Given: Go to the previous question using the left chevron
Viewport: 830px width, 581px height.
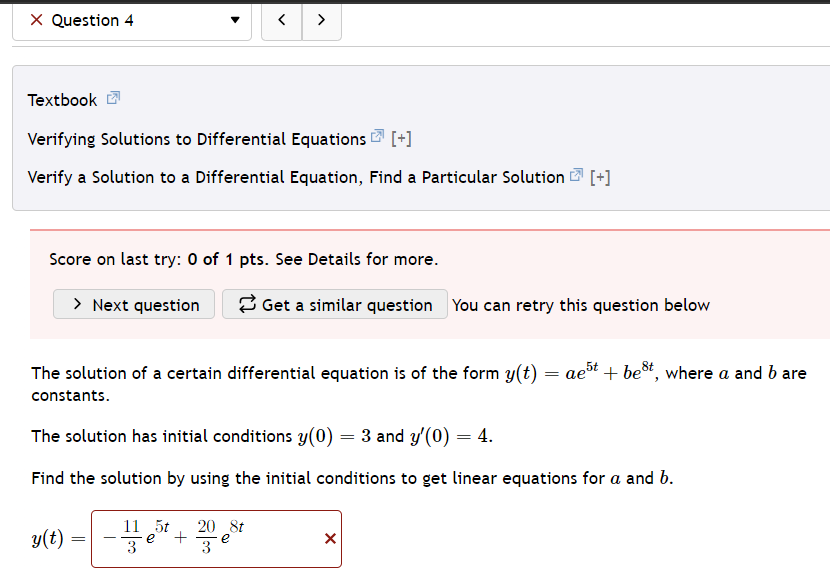Looking at the screenshot, I should (x=281, y=18).
